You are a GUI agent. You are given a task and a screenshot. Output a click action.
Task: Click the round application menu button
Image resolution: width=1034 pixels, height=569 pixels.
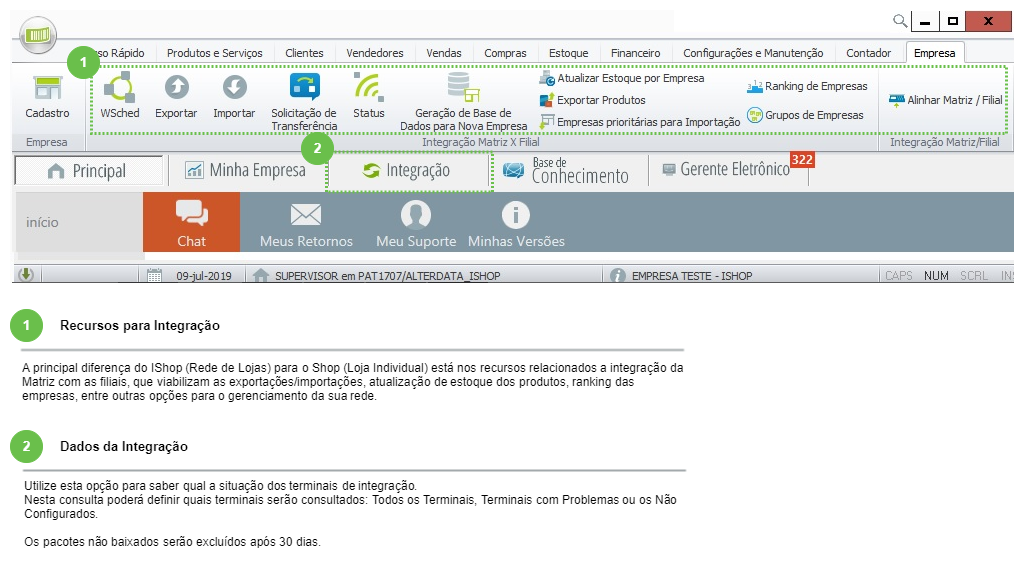point(38,34)
